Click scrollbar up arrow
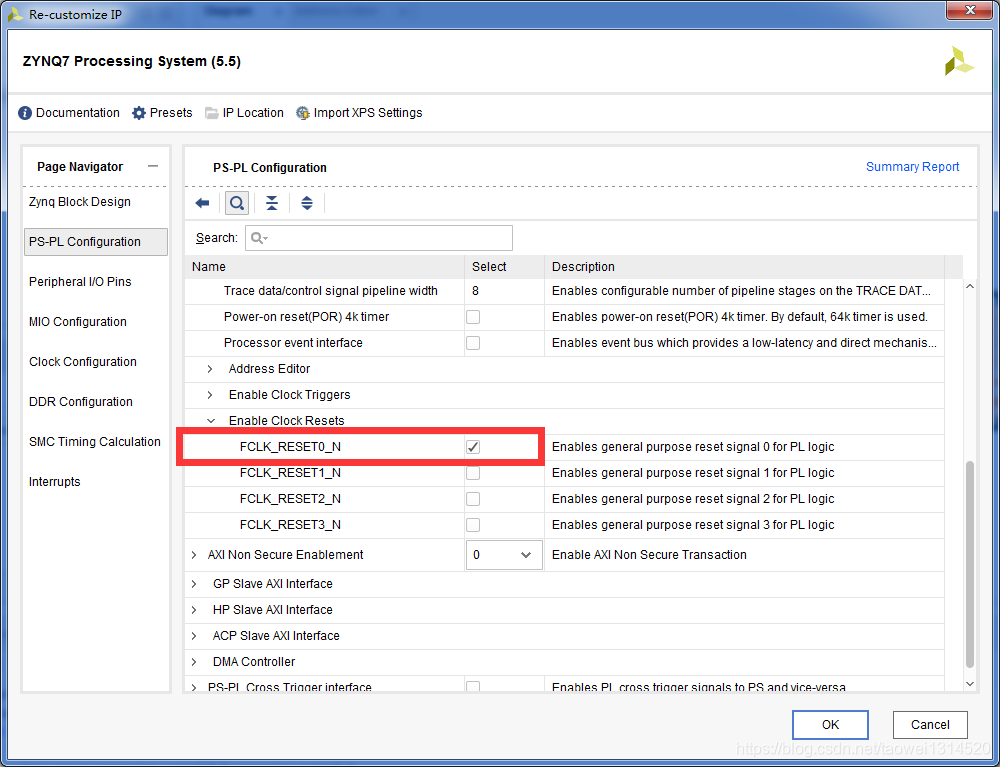The height and width of the screenshot is (767, 1000). coord(970,287)
